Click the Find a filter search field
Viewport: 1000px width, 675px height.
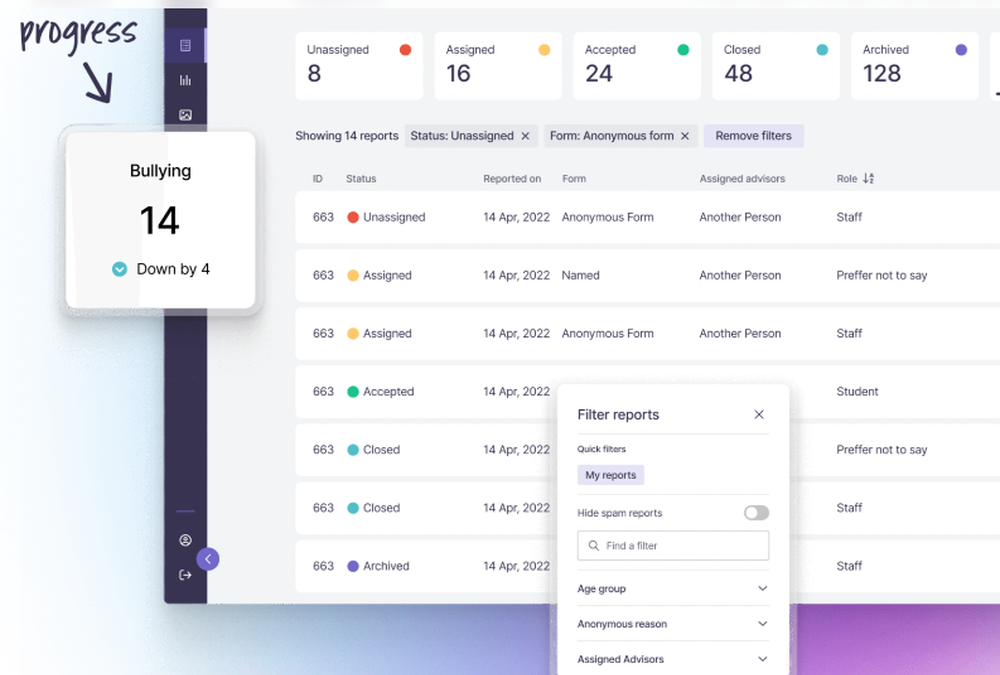click(672, 546)
